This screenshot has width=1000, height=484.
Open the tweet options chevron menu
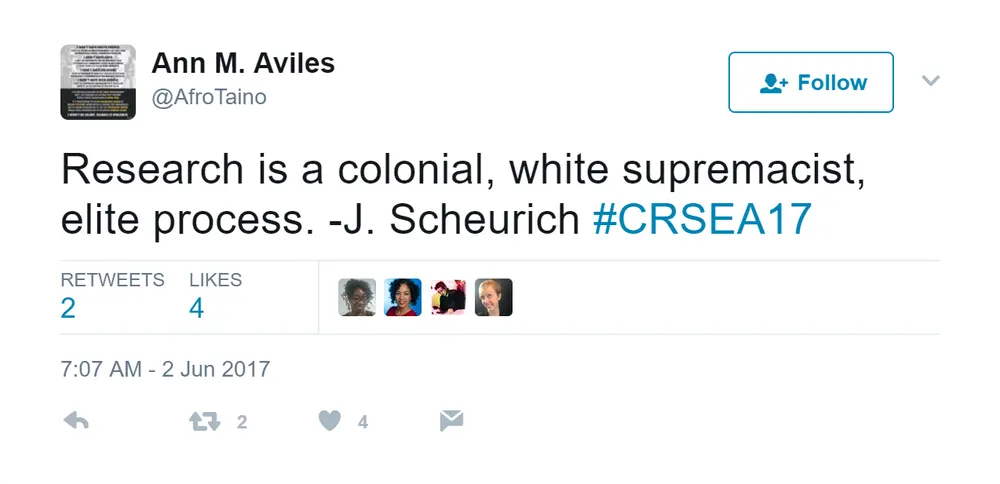(x=930, y=80)
